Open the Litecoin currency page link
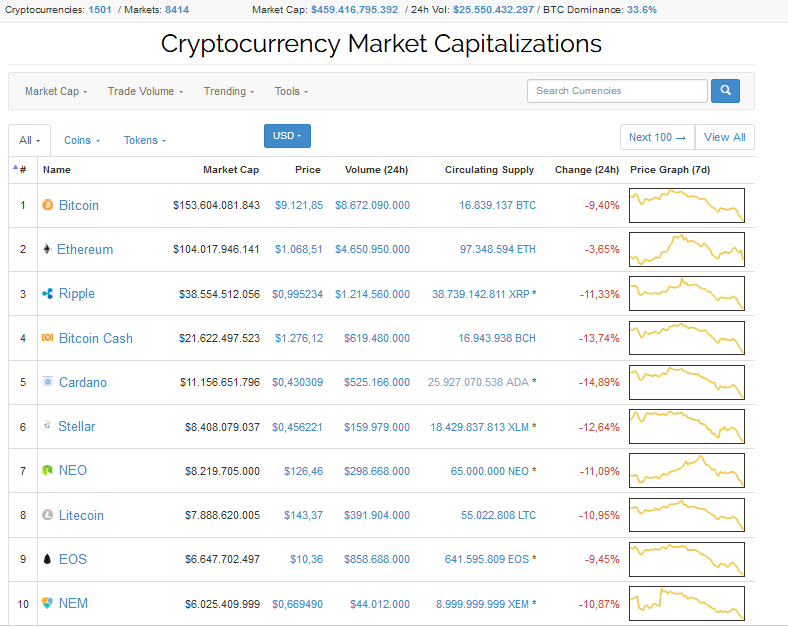The image size is (788, 627). [x=81, y=515]
